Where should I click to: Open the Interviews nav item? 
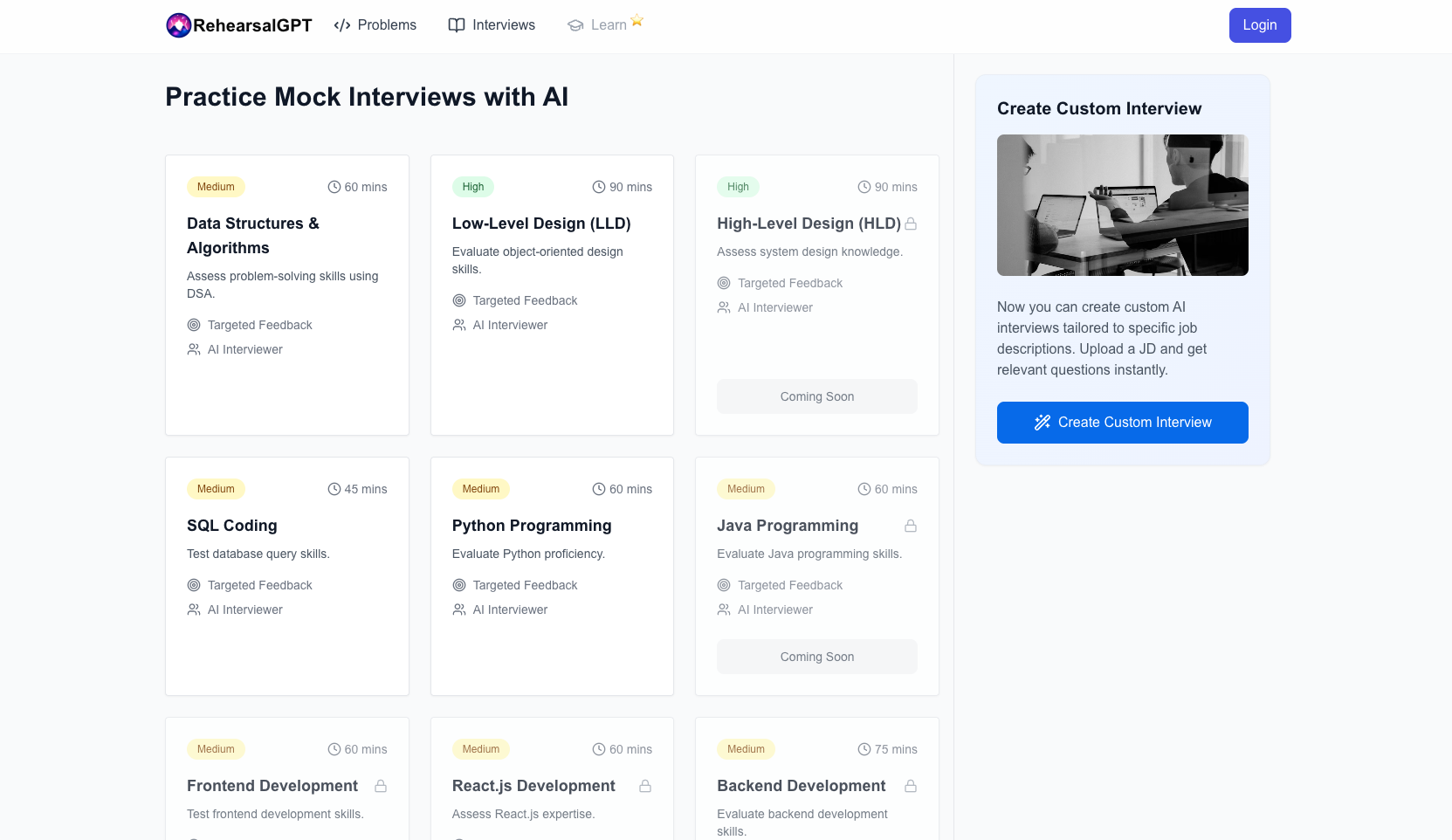(x=492, y=25)
